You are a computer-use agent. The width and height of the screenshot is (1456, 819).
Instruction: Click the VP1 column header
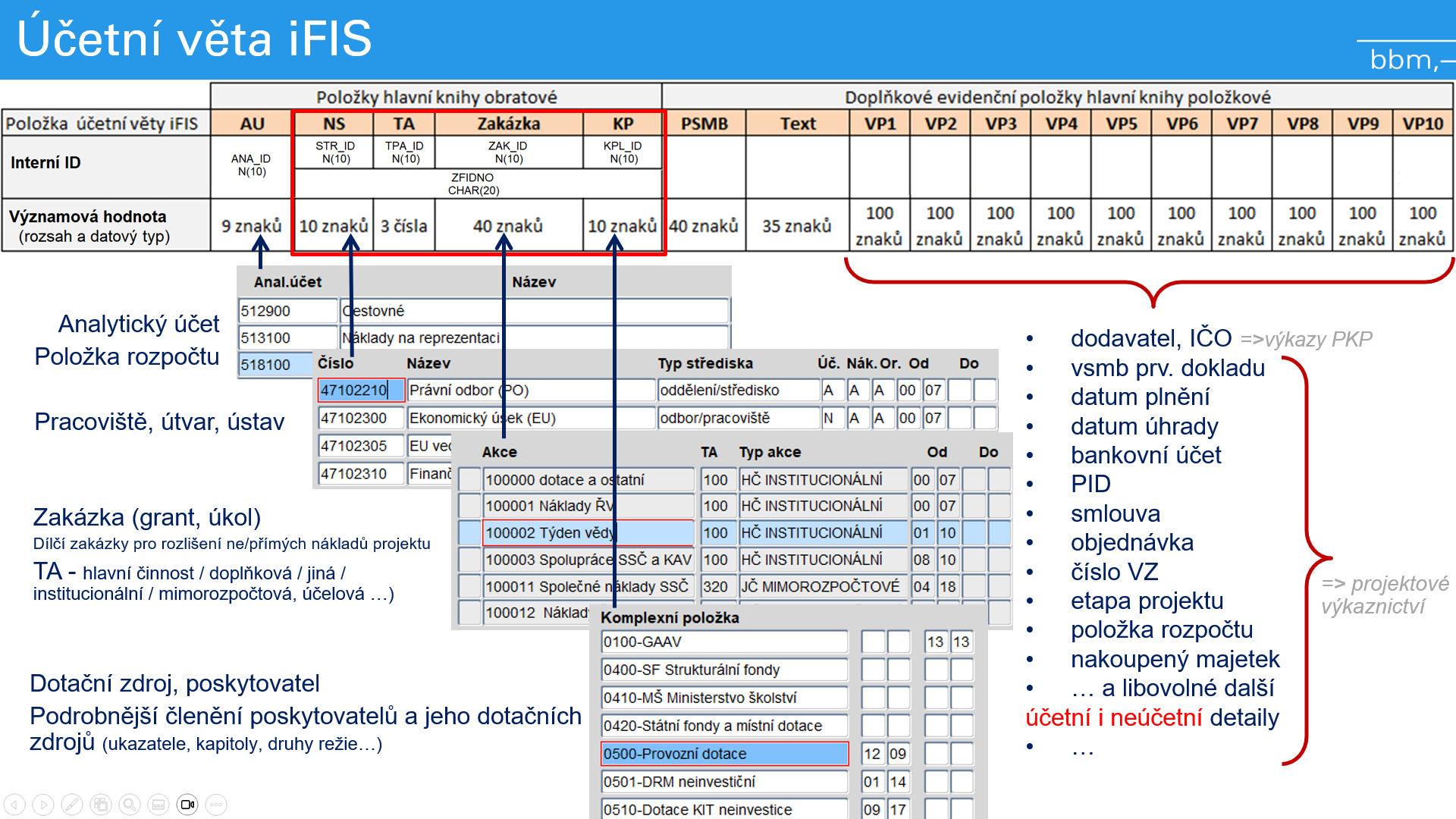click(x=880, y=124)
